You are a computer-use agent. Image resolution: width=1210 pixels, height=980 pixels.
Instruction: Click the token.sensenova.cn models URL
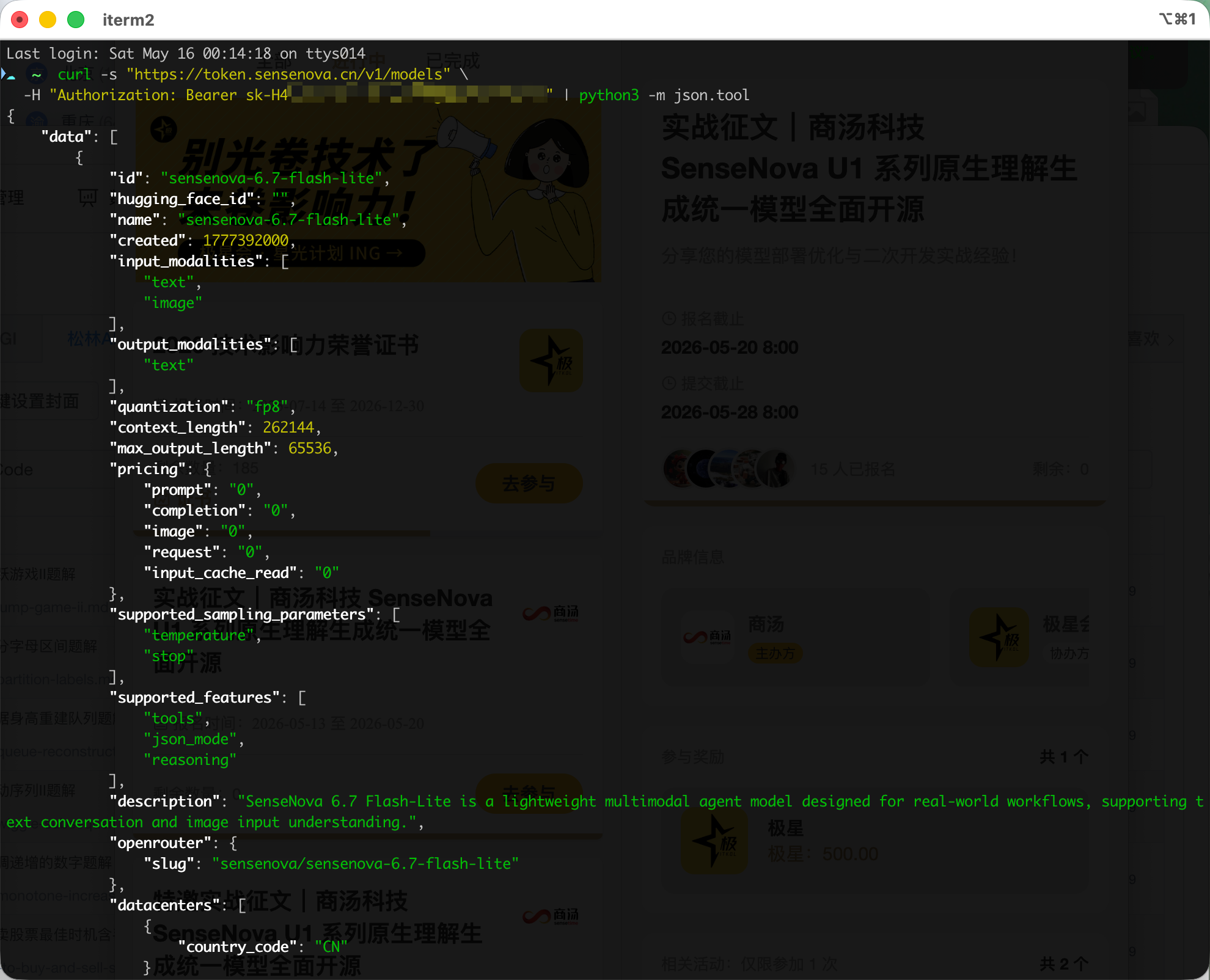click(x=288, y=75)
